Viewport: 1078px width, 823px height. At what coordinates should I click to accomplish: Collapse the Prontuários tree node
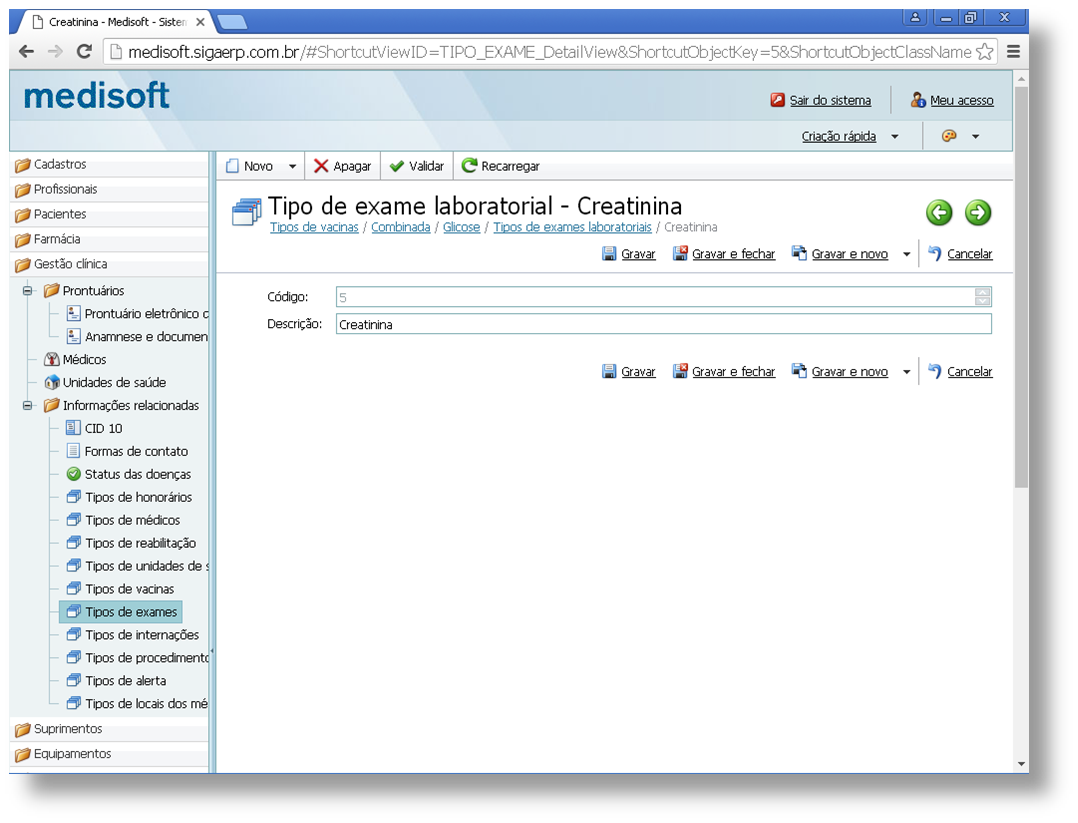click(28, 291)
